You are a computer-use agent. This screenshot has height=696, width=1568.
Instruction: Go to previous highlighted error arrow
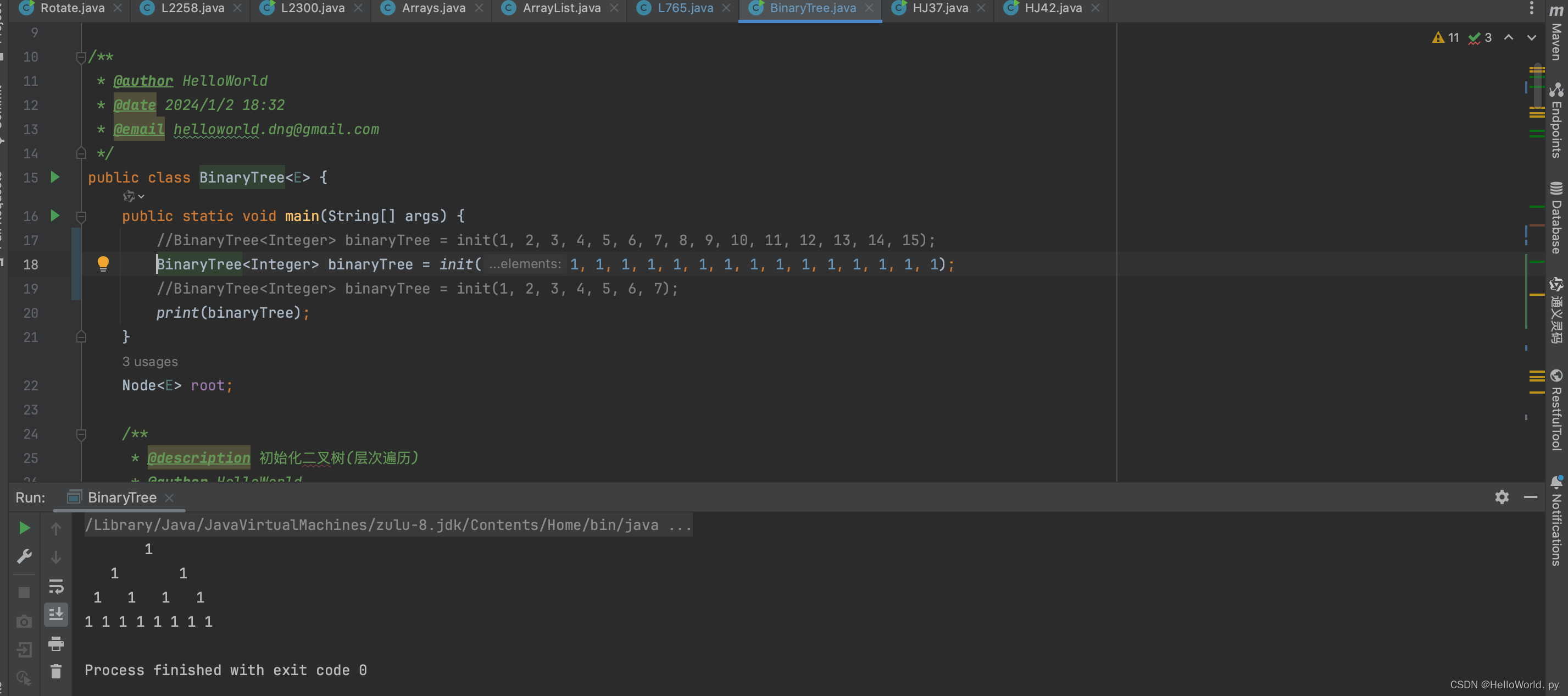(x=1508, y=38)
